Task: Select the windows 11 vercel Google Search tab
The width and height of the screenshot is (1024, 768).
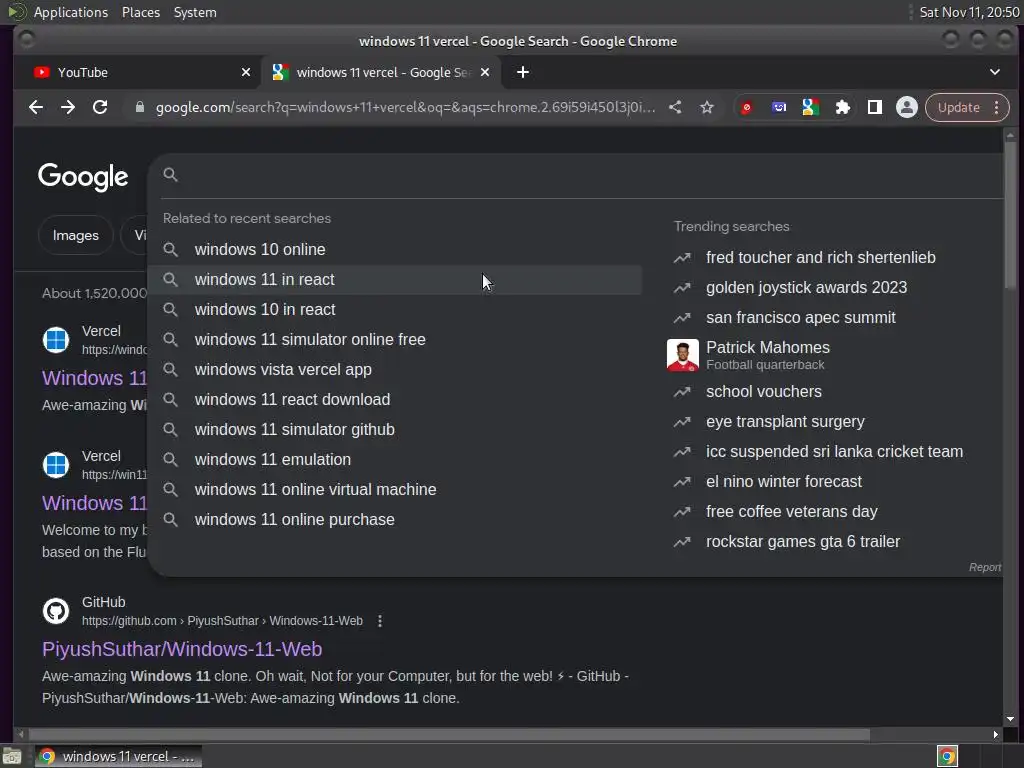Action: 381,72
